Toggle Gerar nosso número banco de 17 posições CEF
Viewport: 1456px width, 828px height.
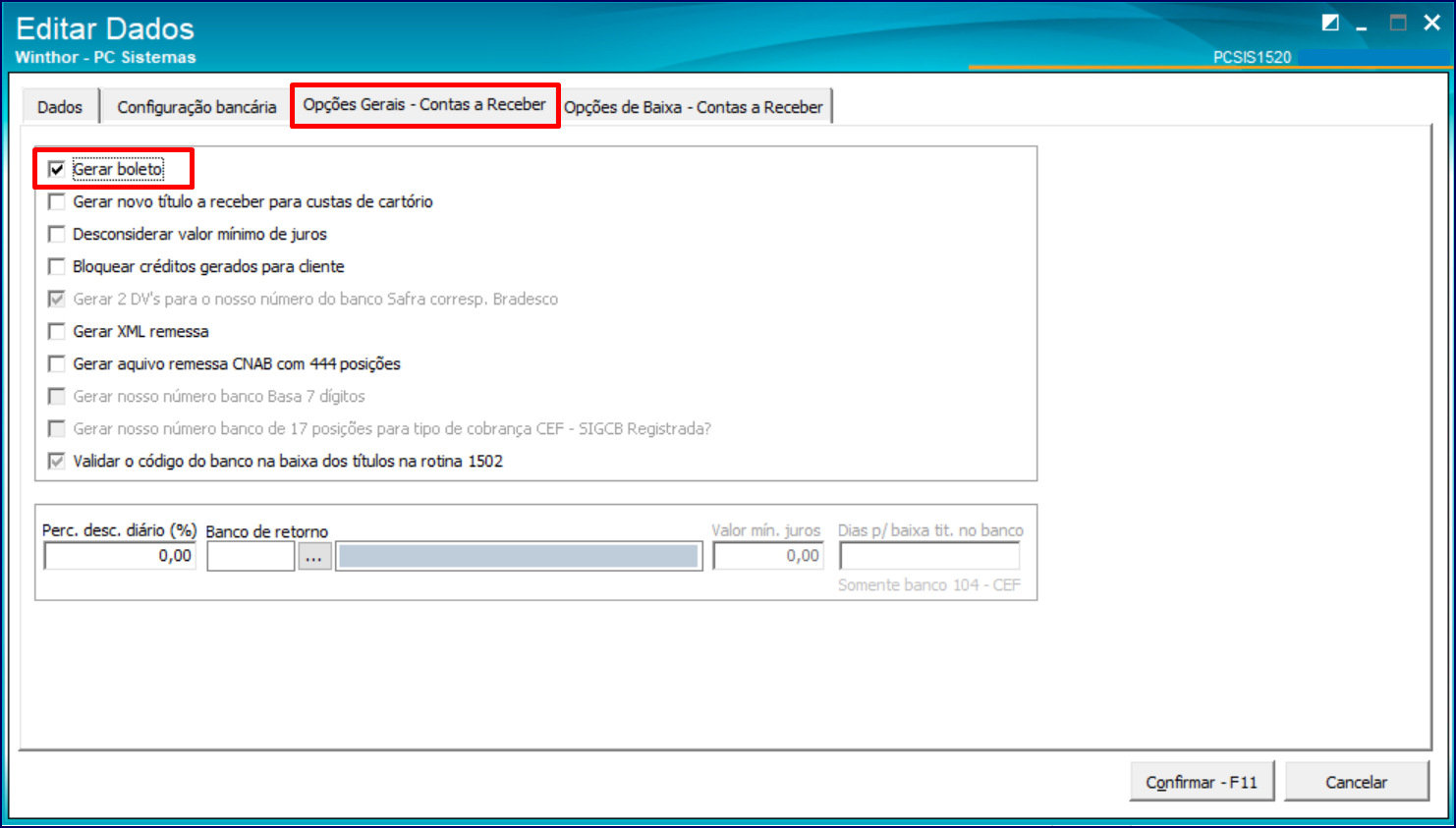(57, 428)
